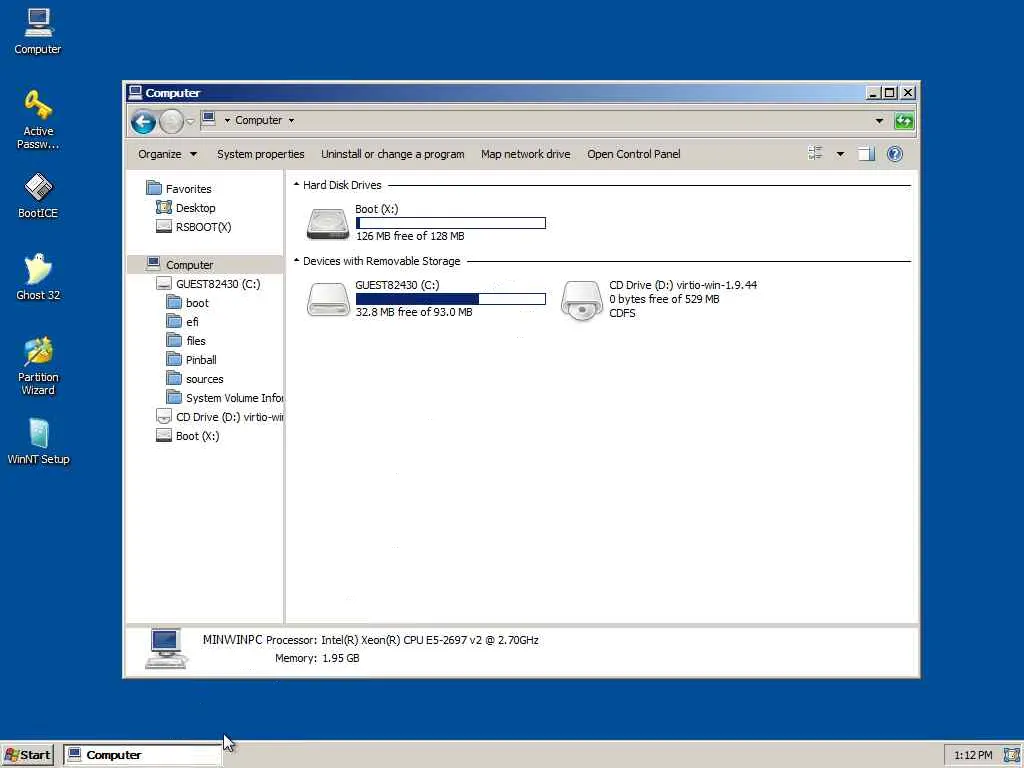Expand dropdown arrow after Computer in address
The image size is (1024, 768).
[x=291, y=120]
